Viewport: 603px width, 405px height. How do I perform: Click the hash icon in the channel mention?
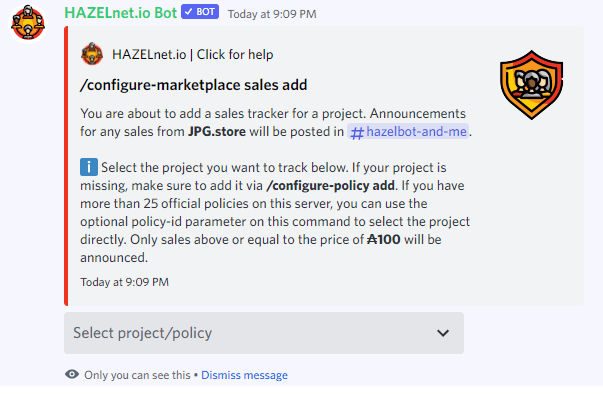point(357,132)
